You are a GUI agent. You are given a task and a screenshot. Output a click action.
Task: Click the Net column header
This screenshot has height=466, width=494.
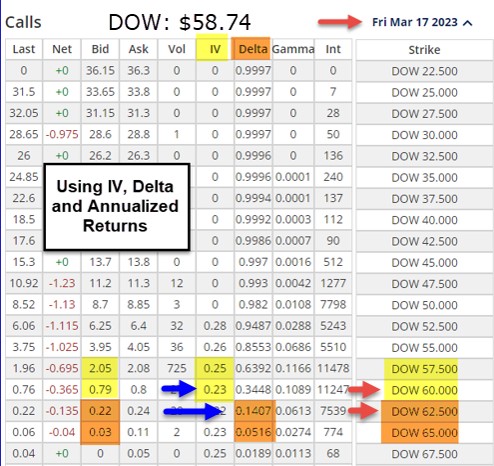pyautogui.click(x=62, y=49)
